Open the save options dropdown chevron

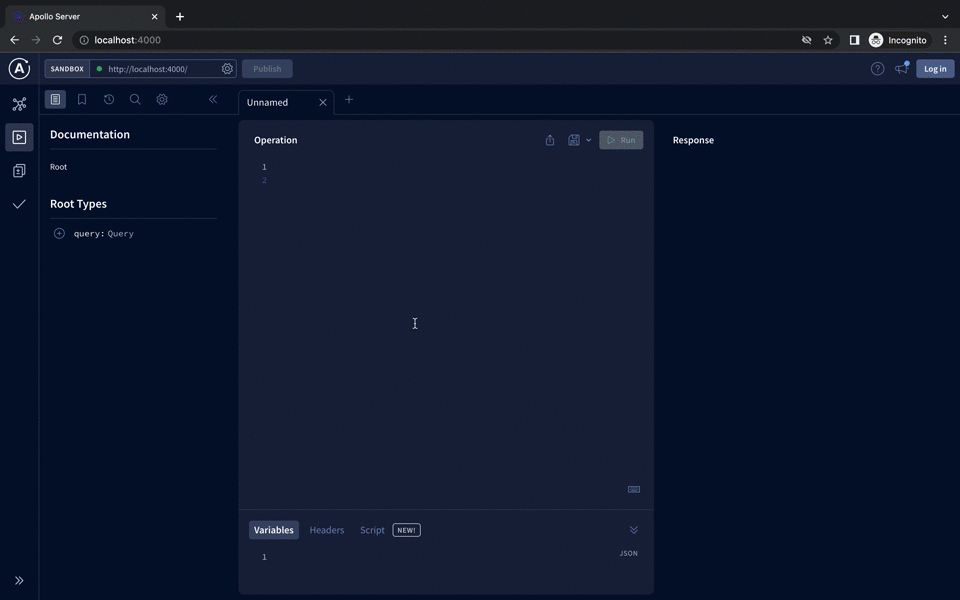[588, 140]
